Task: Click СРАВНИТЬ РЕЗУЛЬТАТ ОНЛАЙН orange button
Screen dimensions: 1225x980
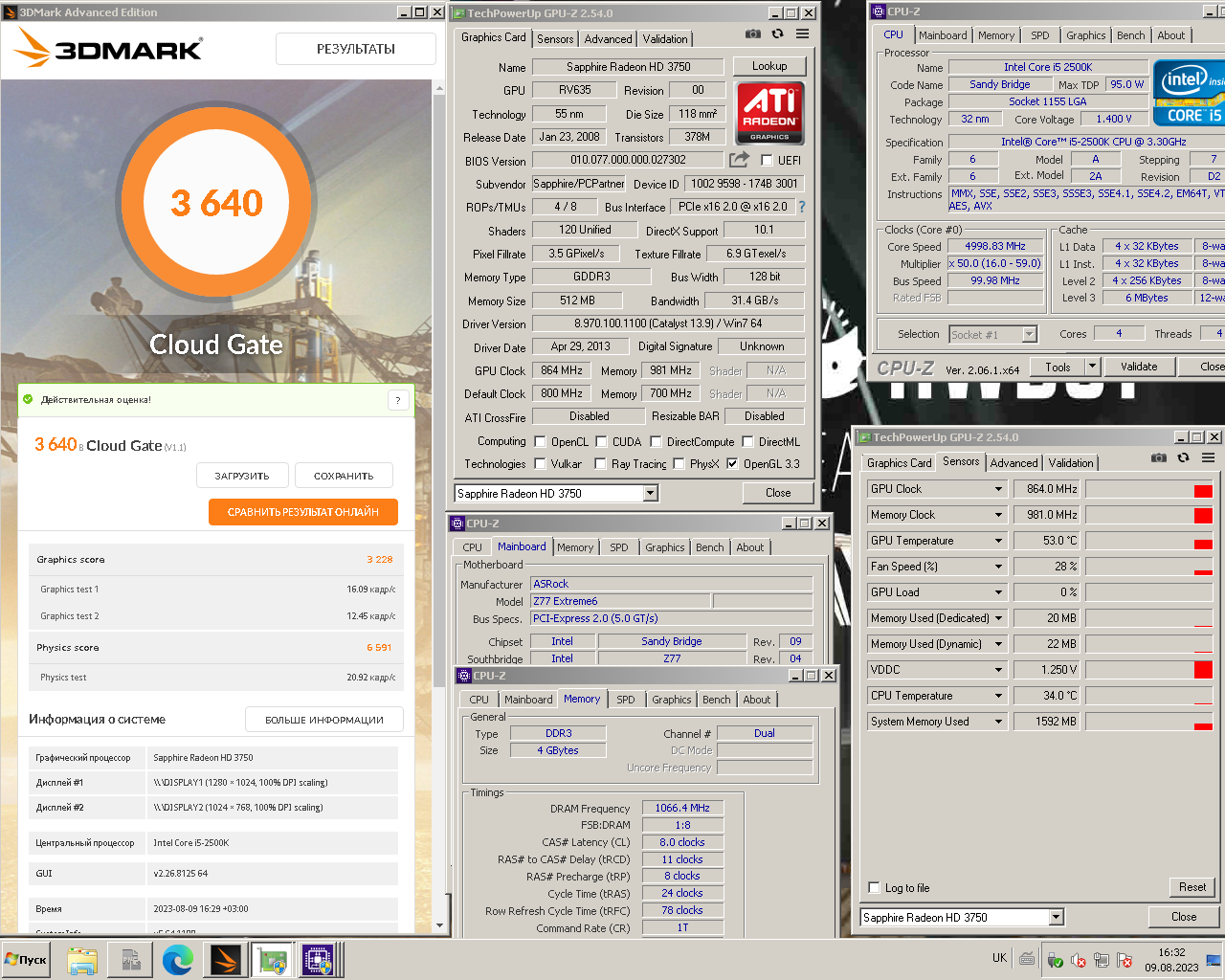Action: coord(303,512)
